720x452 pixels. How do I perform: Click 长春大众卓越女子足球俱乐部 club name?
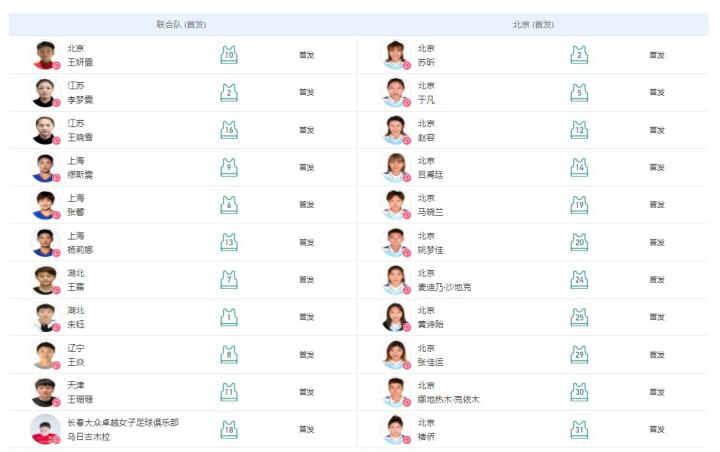123,422
